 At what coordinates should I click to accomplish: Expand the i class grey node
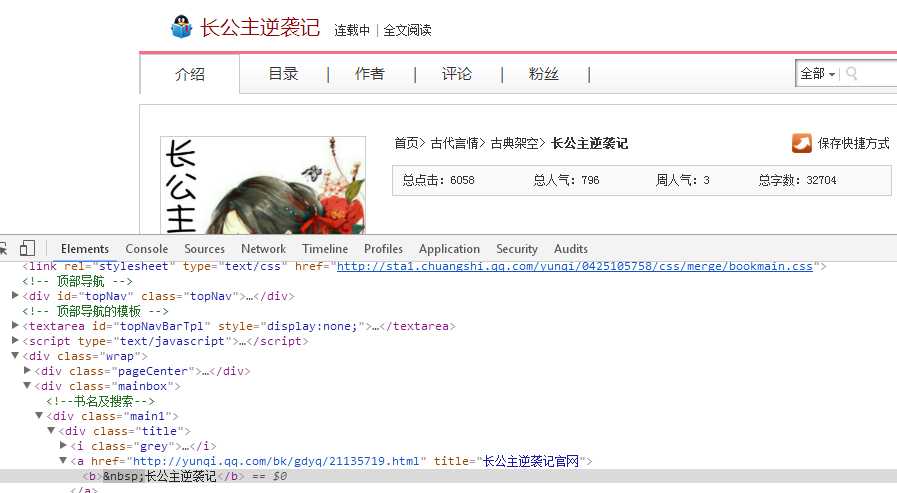pyautogui.click(x=63, y=445)
